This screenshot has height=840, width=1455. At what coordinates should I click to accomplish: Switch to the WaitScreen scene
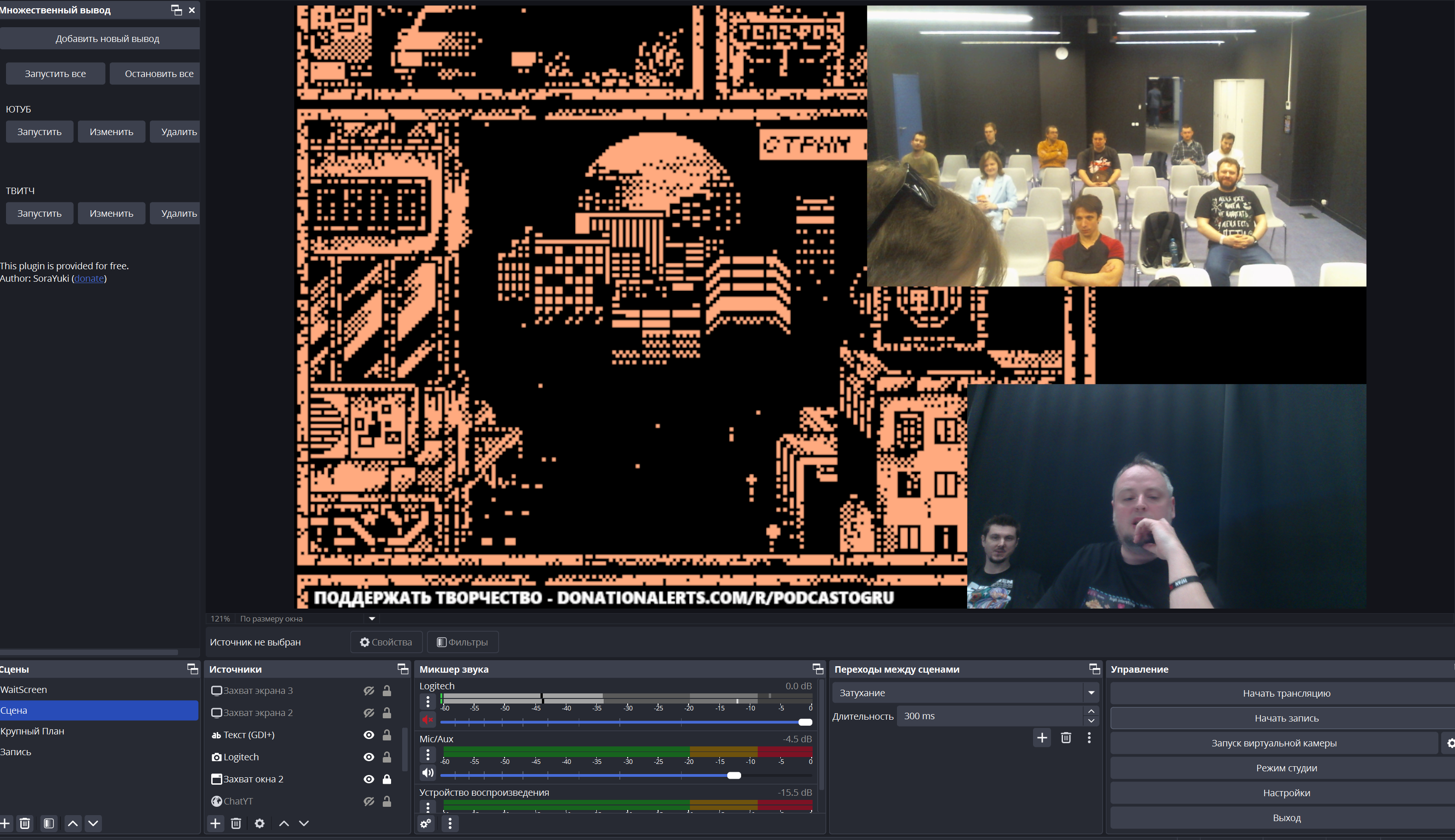(24, 689)
